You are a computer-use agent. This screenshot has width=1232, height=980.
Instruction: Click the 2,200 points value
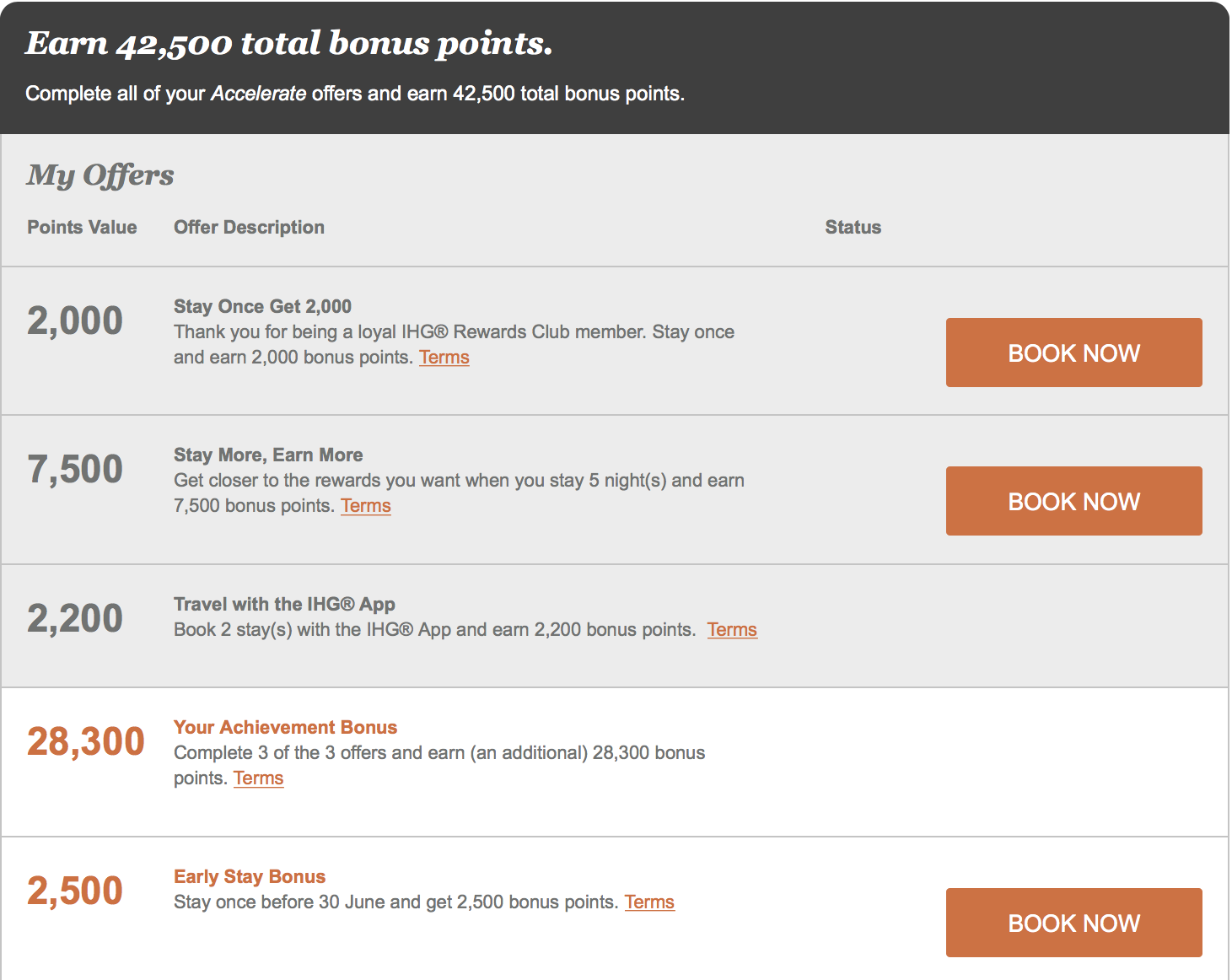coord(75,619)
